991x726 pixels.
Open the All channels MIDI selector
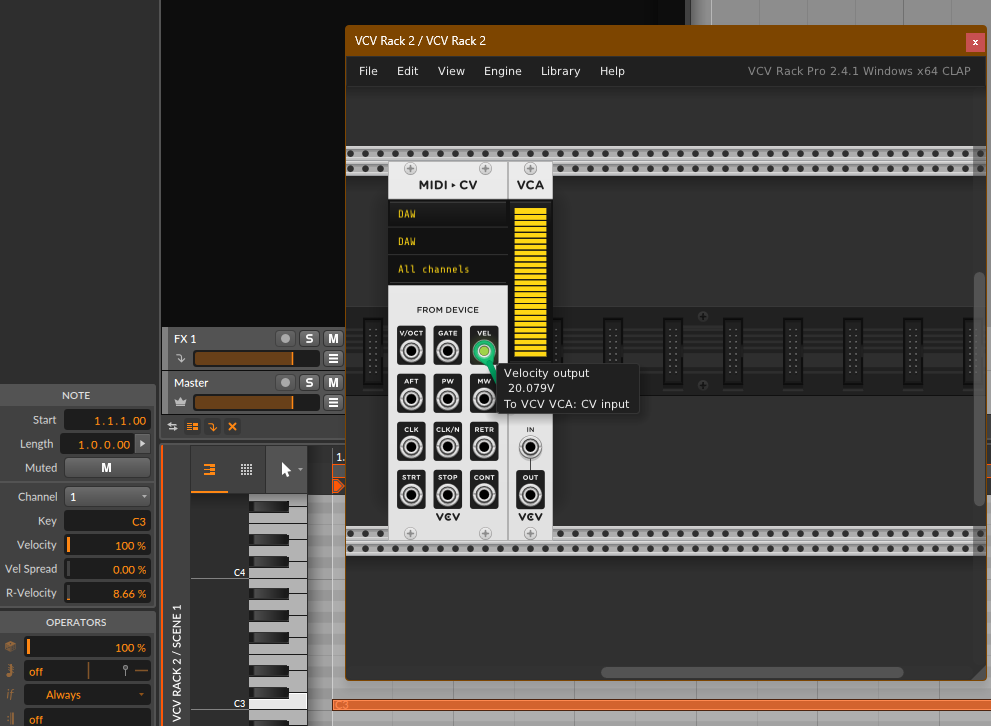(x=447, y=269)
